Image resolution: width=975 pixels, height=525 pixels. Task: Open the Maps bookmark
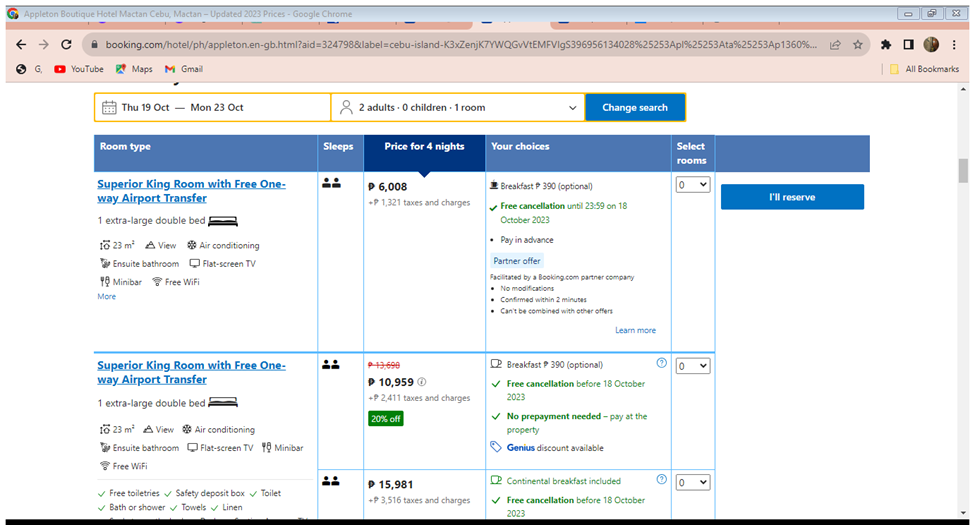click(134, 69)
